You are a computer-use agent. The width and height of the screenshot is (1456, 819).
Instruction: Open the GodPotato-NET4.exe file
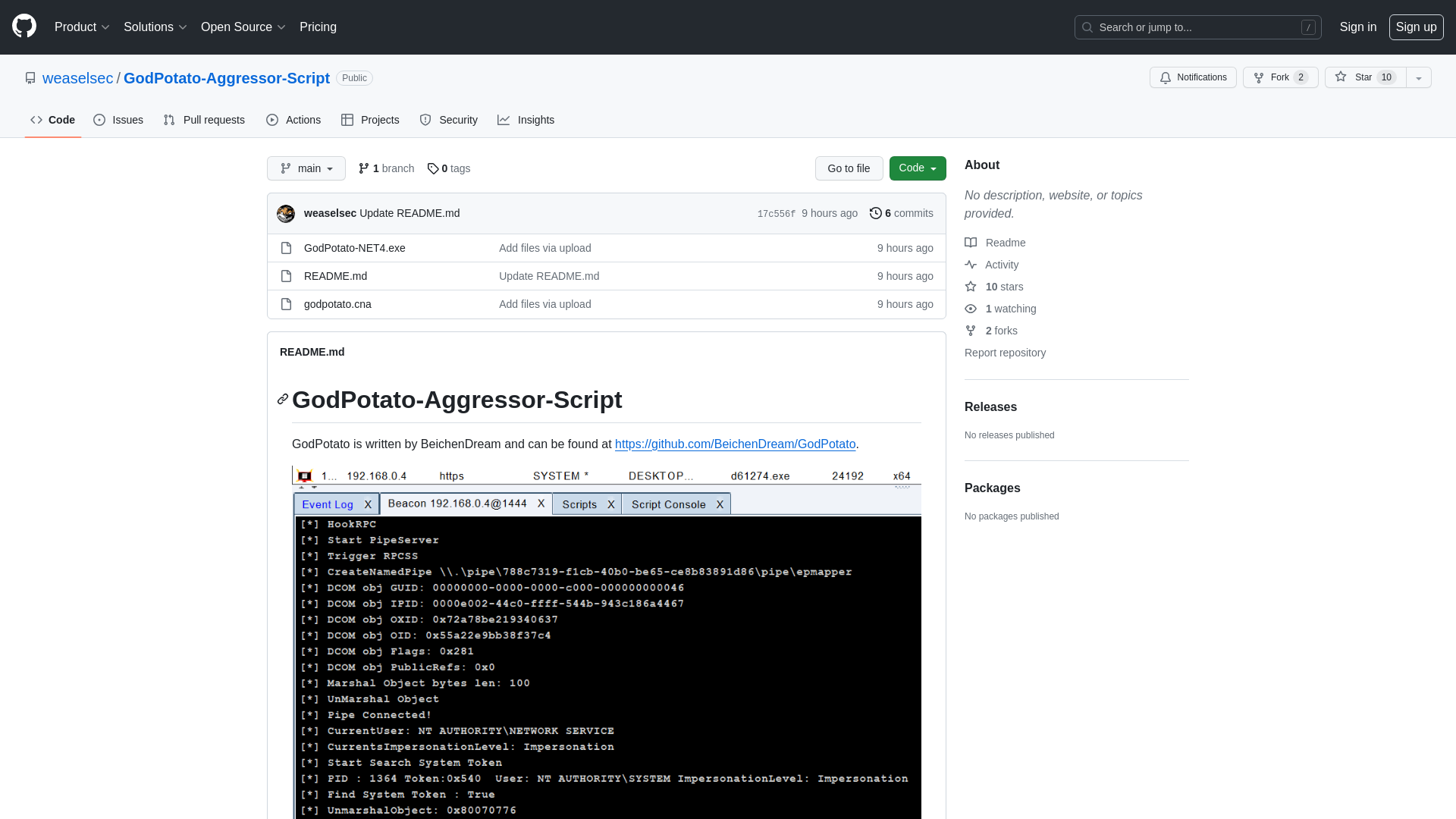(355, 248)
